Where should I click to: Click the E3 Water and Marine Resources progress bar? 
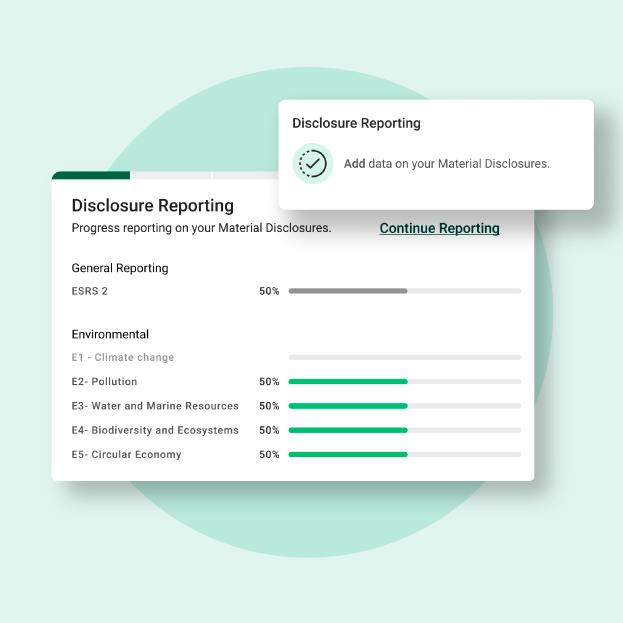click(404, 406)
